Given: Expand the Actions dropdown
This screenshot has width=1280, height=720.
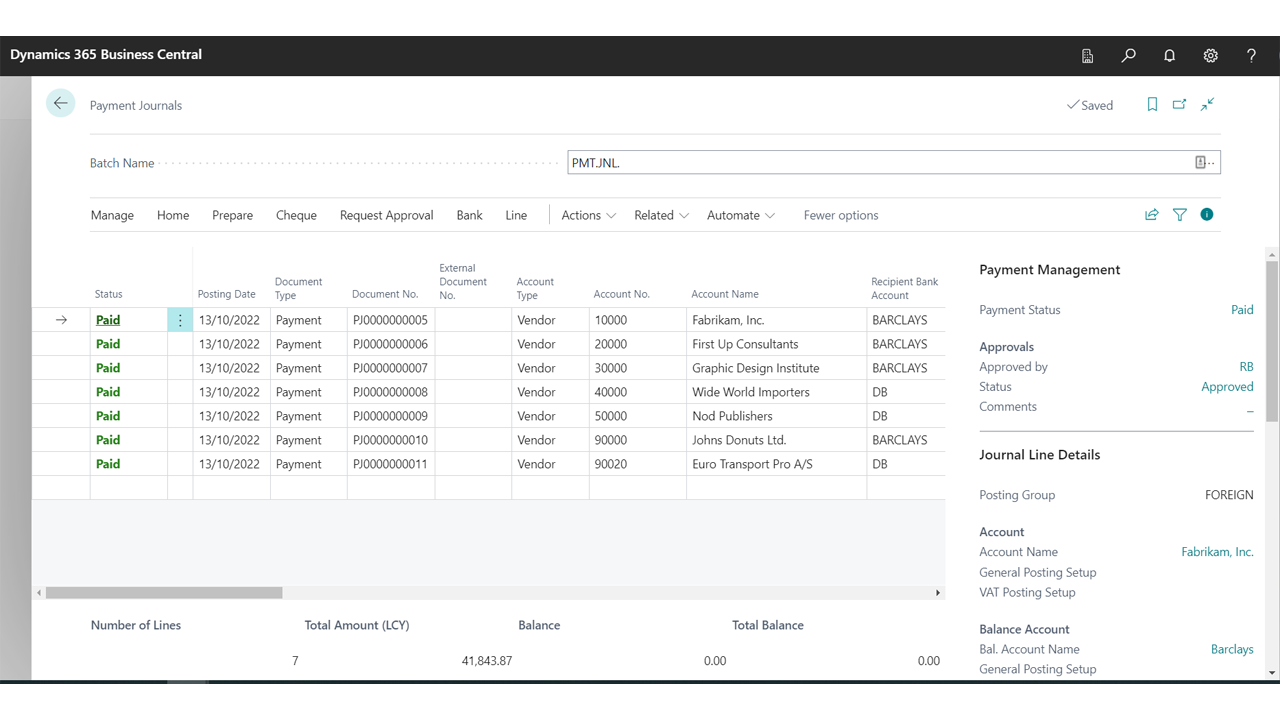Looking at the screenshot, I should click(589, 215).
